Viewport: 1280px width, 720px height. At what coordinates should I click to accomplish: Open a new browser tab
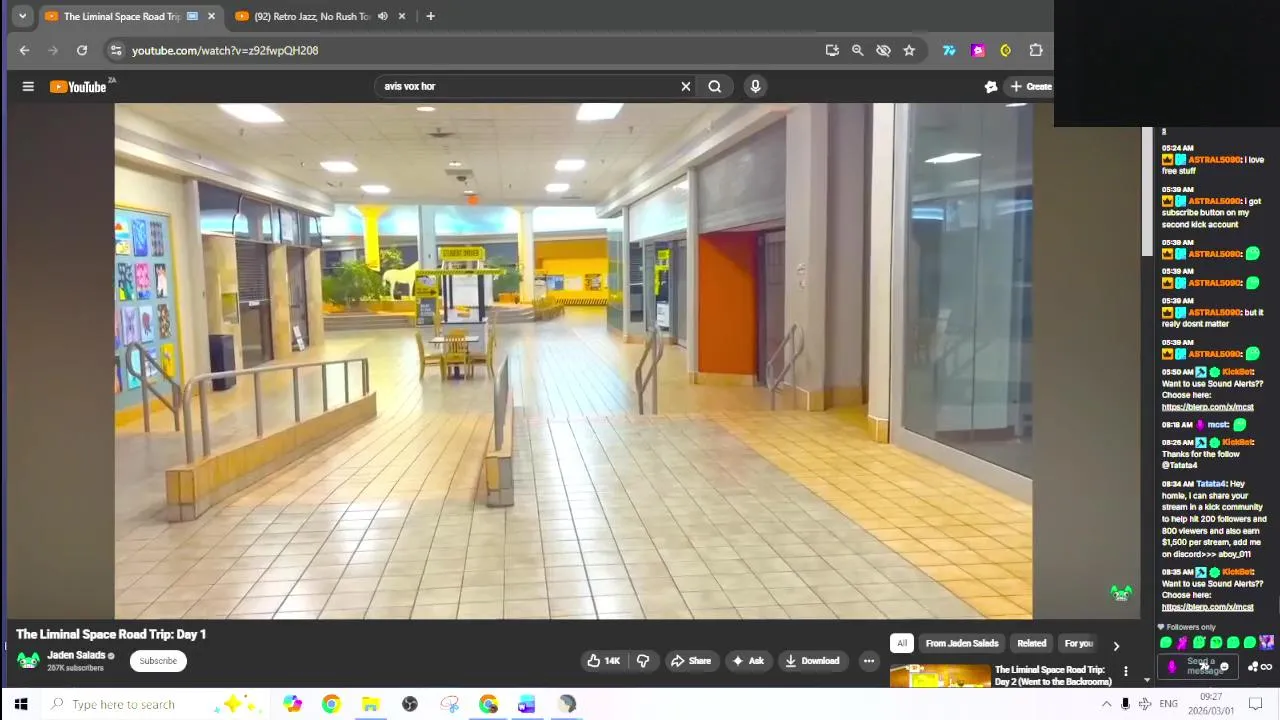coord(430,16)
